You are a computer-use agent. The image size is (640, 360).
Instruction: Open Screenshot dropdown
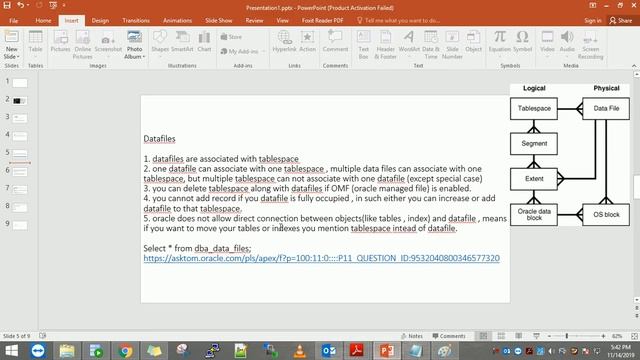[x=108, y=56]
